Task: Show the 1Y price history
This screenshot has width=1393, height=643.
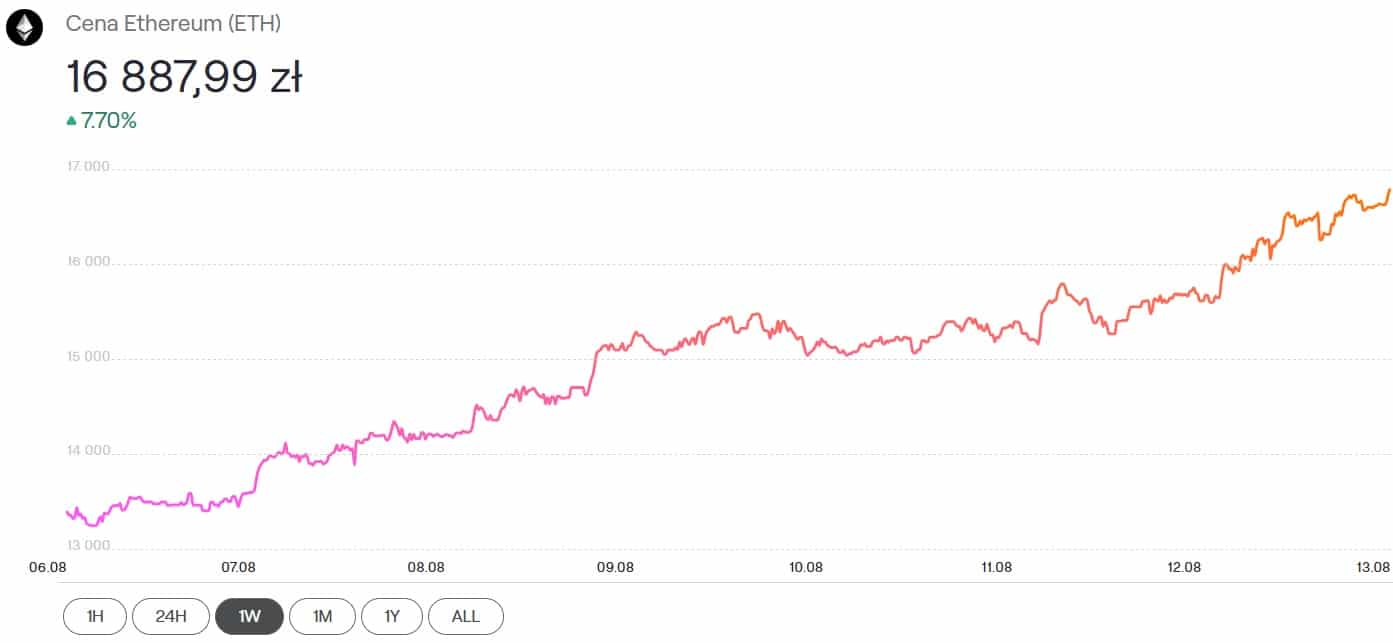Action: 391,616
